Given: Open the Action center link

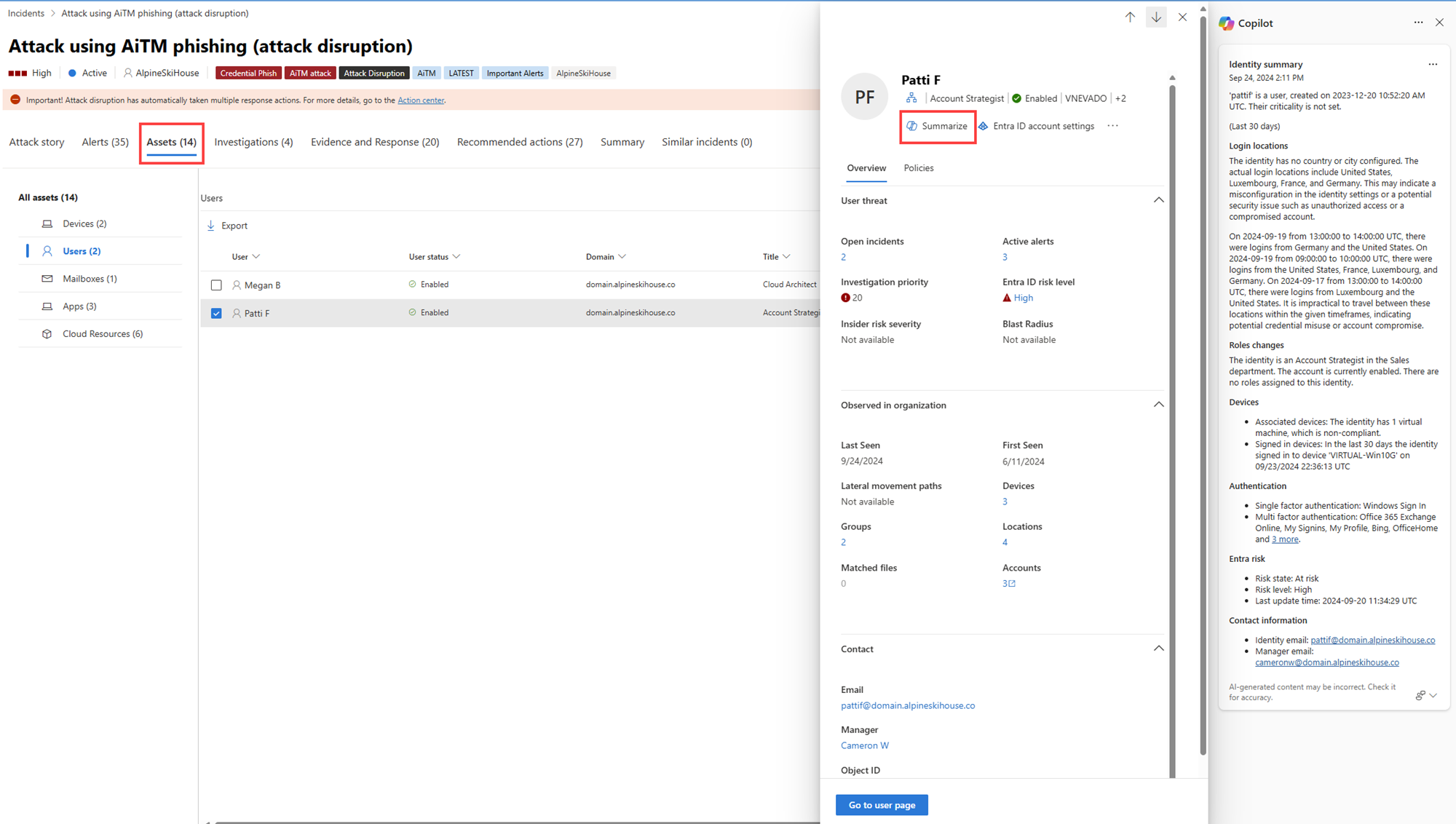Looking at the screenshot, I should [x=421, y=100].
